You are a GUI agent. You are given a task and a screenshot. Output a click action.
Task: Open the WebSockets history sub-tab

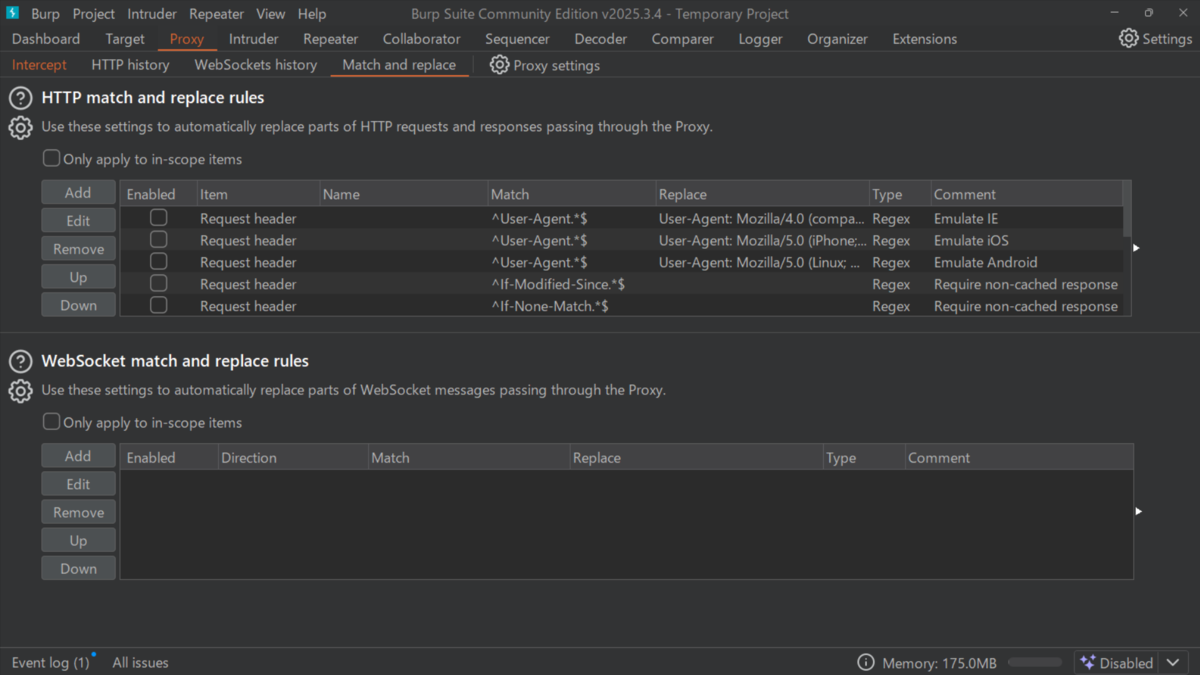pos(256,65)
